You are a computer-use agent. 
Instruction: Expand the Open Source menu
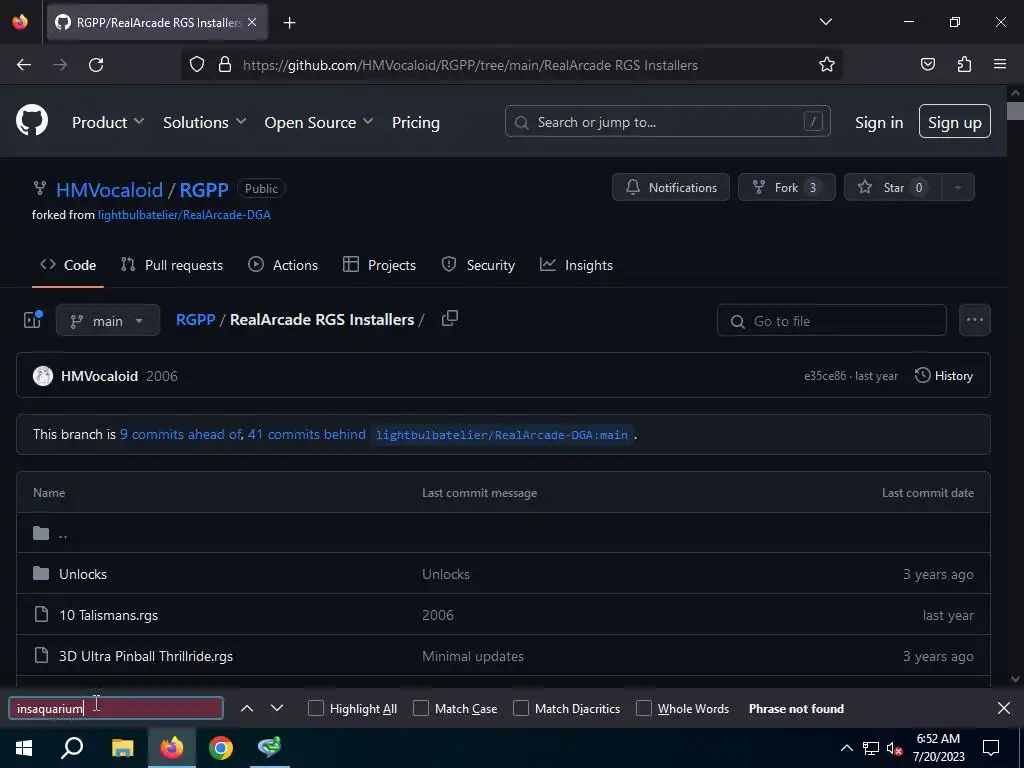click(x=319, y=122)
